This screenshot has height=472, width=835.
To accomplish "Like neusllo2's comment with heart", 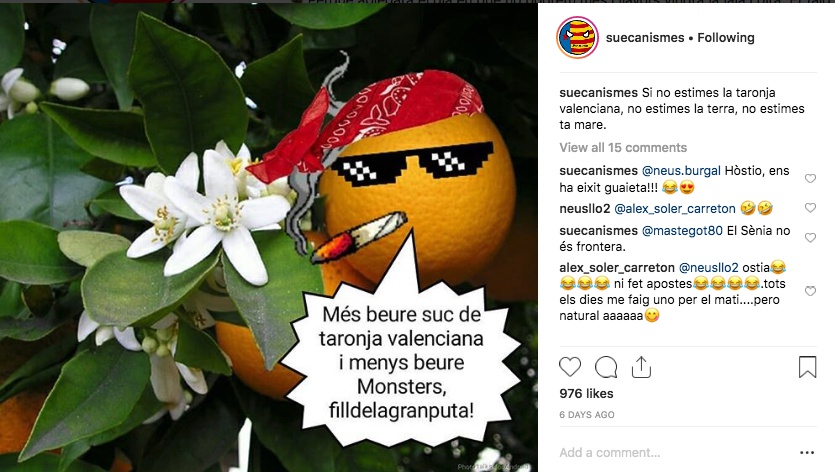I will click(810, 208).
